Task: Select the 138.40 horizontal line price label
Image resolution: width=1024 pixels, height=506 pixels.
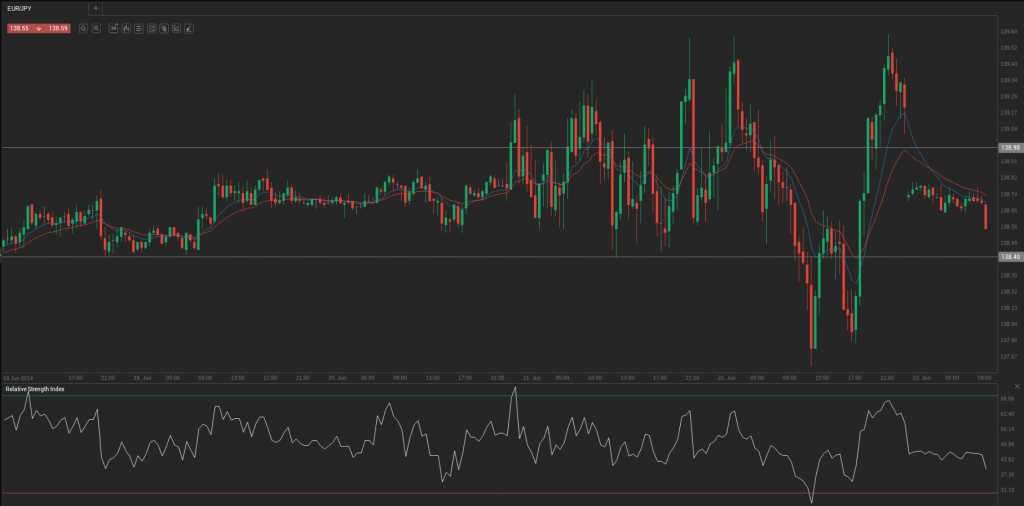Action: coord(1009,256)
